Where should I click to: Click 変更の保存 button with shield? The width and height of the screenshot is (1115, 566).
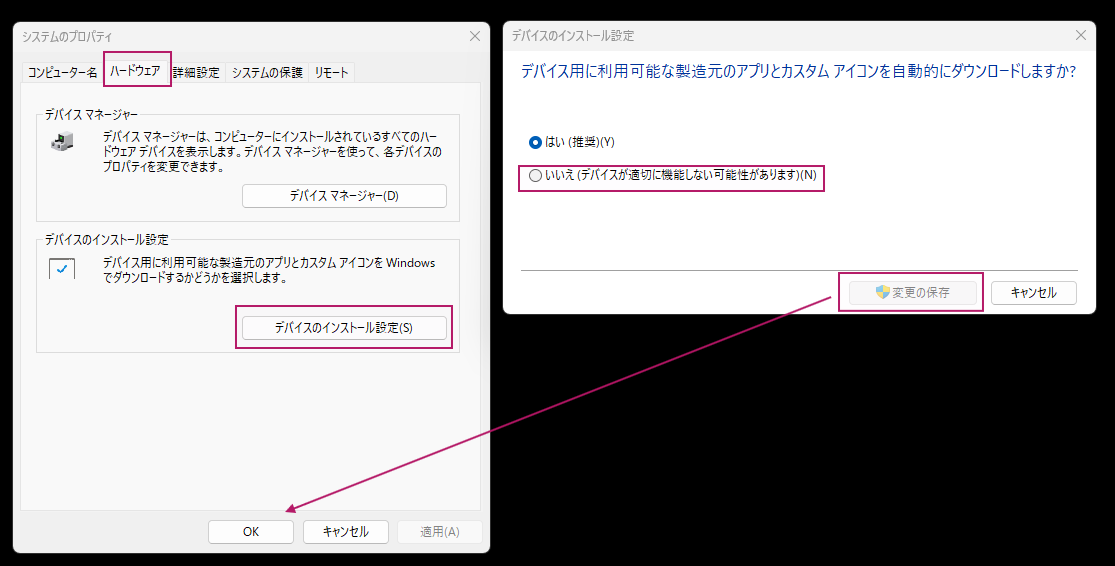(x=912, y=292)
